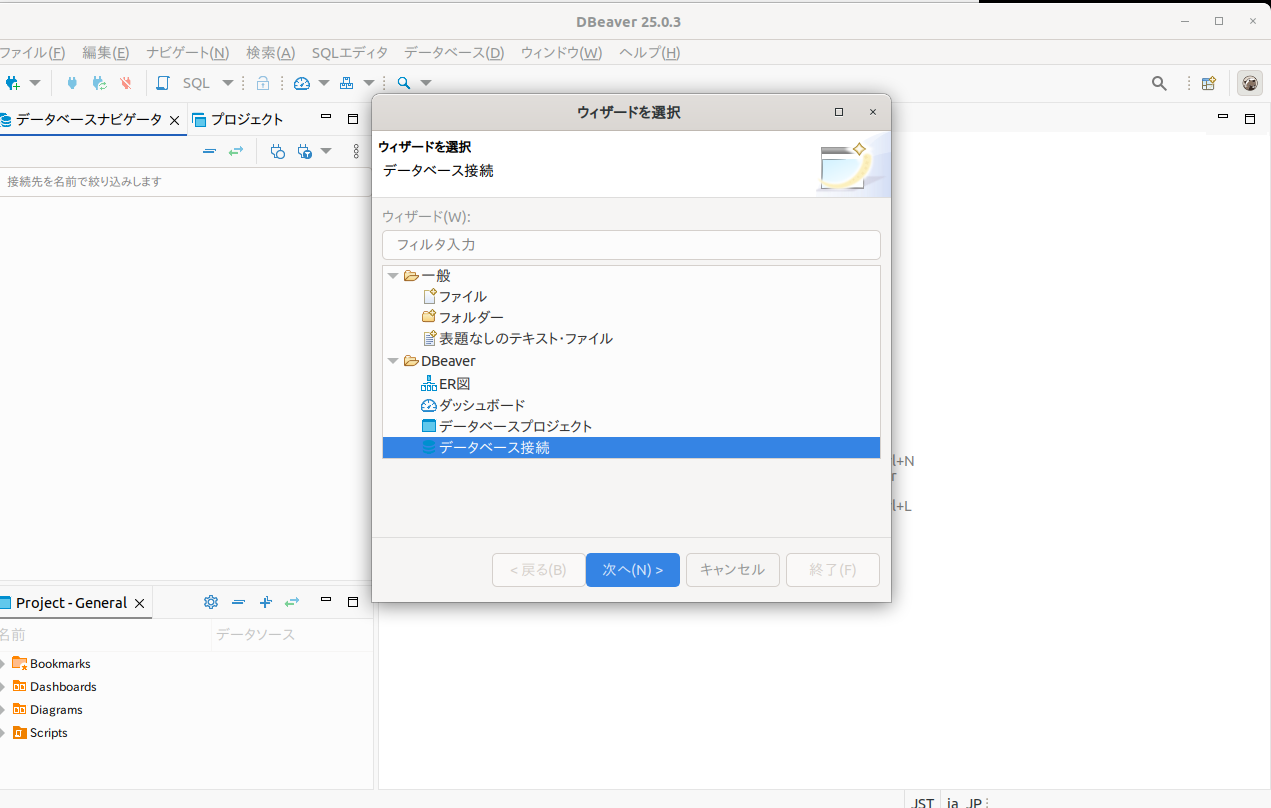Close the Project - General tab
The image size is (1271, 808).
tap(140, 603)
